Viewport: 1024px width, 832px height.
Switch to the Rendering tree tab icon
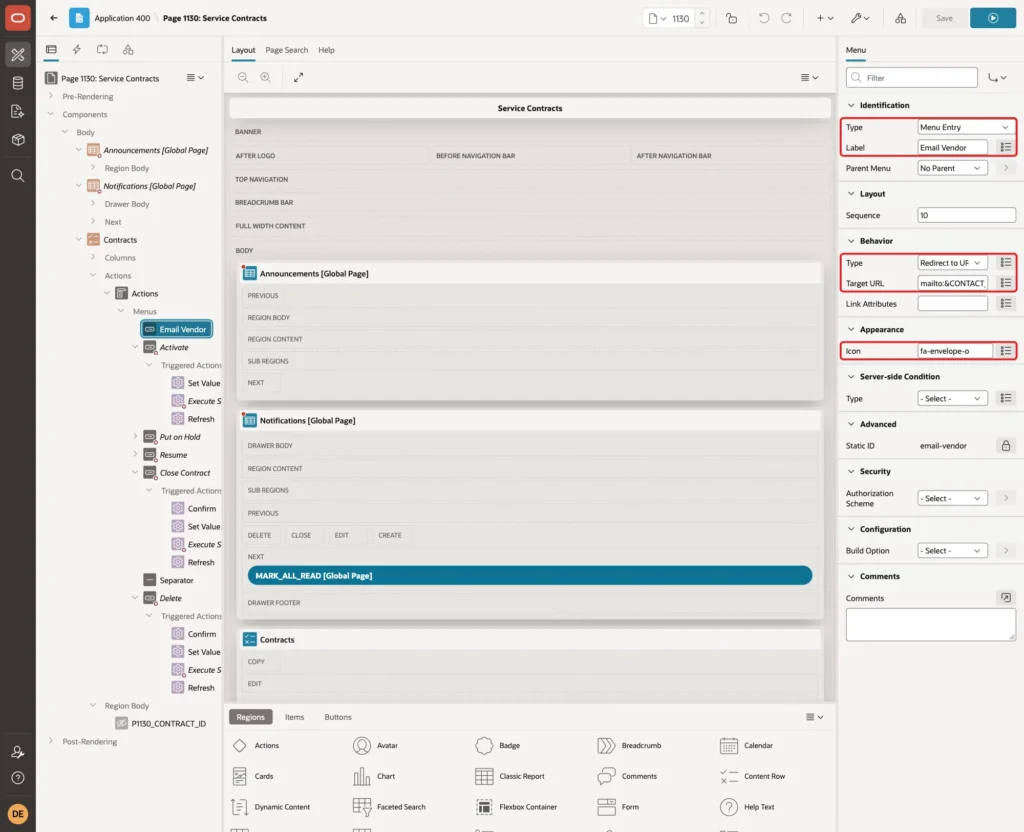coord(51,50)
